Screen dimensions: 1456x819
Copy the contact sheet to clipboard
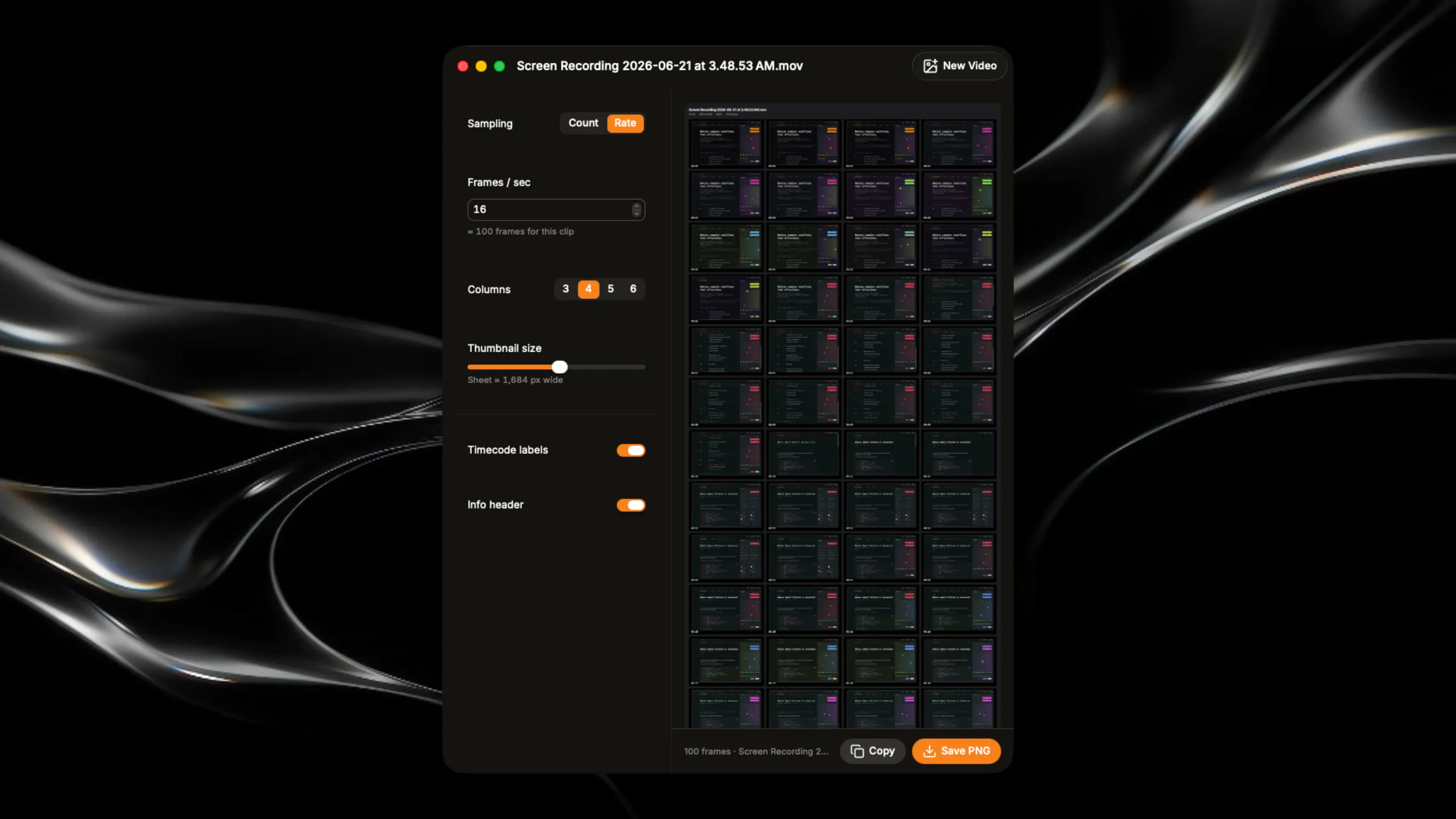(x=872, y=751)
